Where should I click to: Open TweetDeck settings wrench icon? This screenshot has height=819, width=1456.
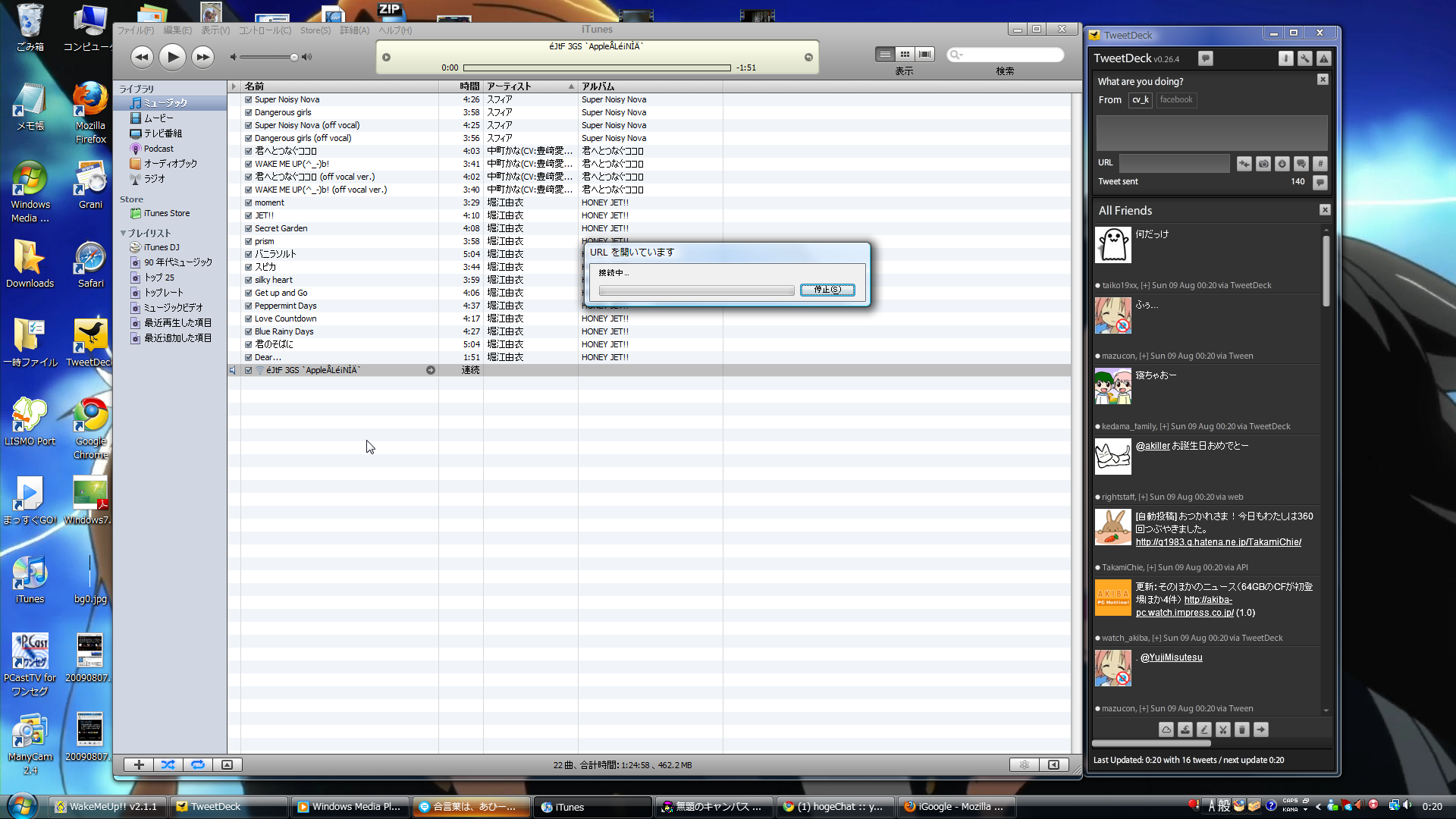[x=1305, y=58]
